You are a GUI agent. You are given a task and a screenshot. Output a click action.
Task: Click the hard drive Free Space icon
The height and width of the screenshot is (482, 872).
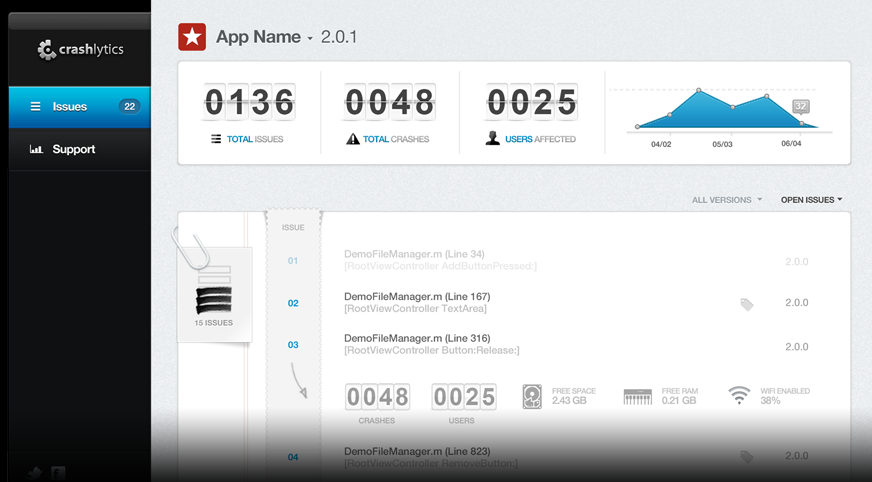(x=532, y=397)
